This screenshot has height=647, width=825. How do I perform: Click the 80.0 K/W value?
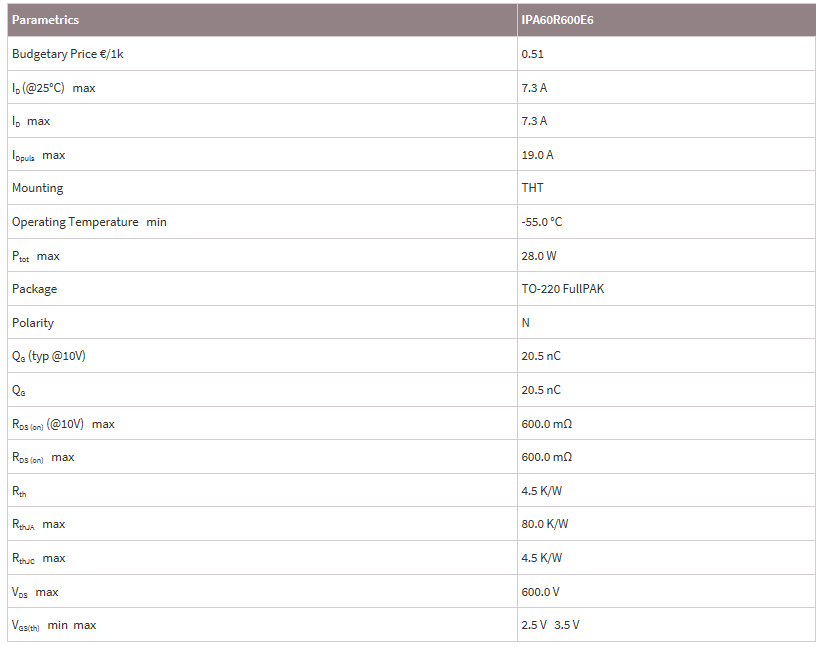tap(541, 524)
